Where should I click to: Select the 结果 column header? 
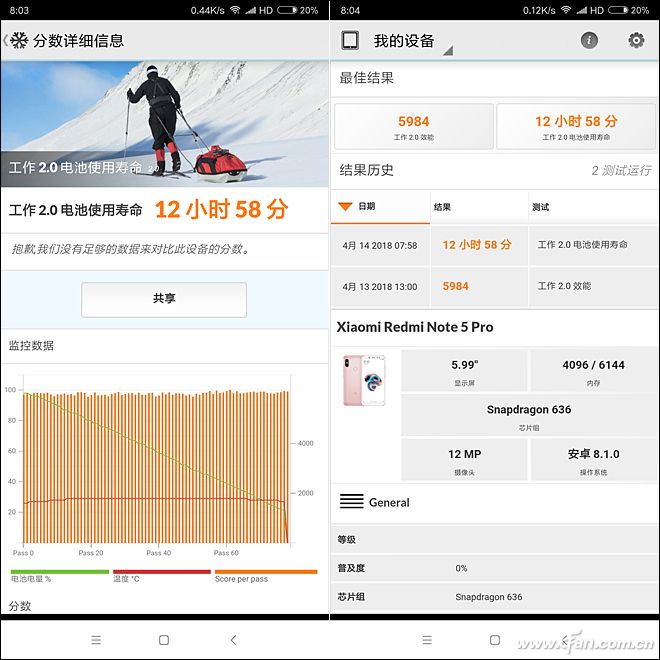pos(479,207)
